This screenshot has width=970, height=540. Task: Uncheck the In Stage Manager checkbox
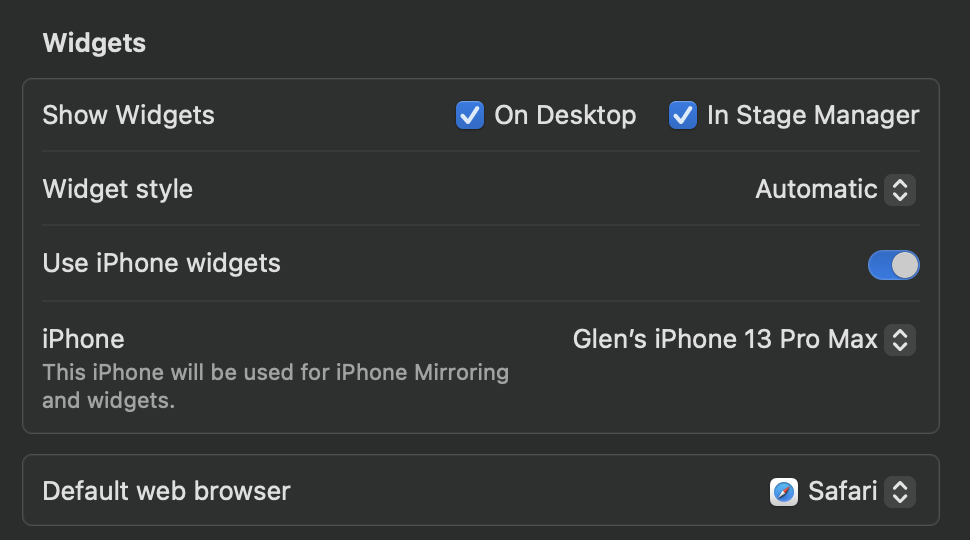coord(683,116)
